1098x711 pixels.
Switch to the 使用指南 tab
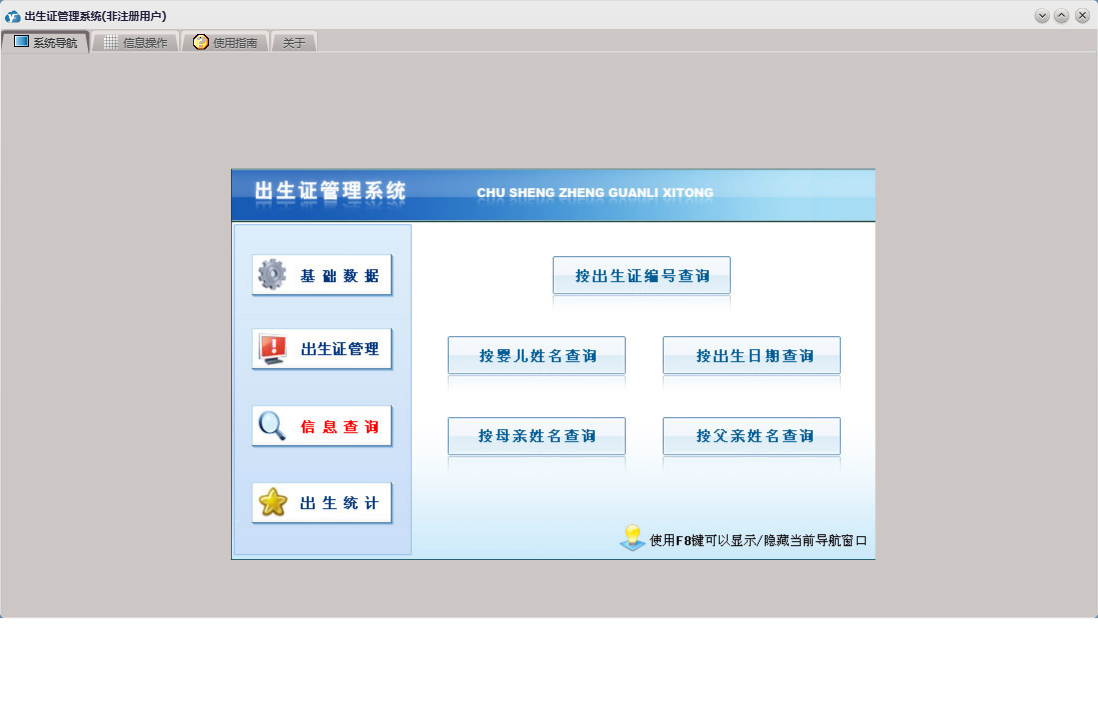225,42
